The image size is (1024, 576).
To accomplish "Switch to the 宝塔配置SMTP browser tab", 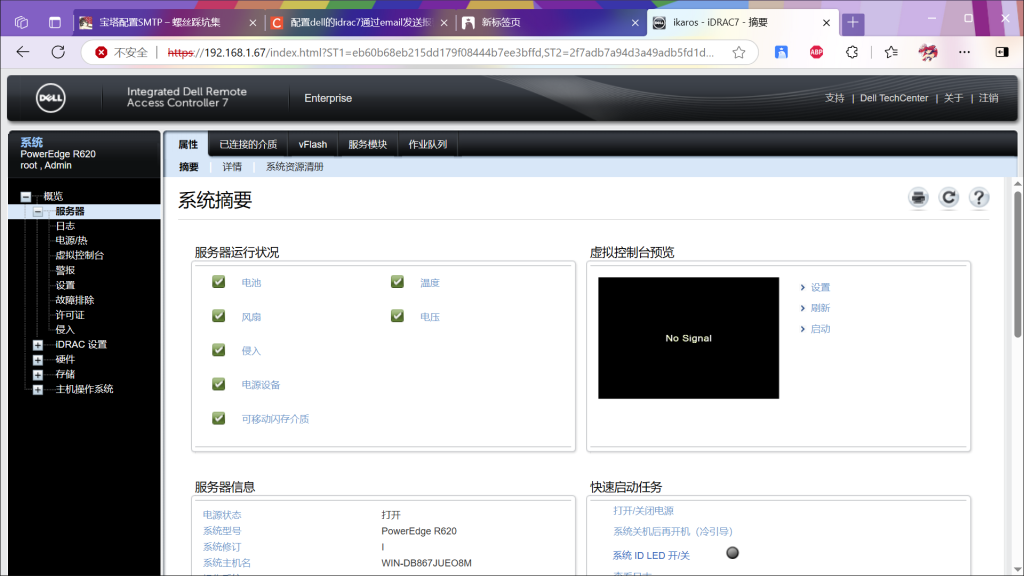I will point(167,23).
